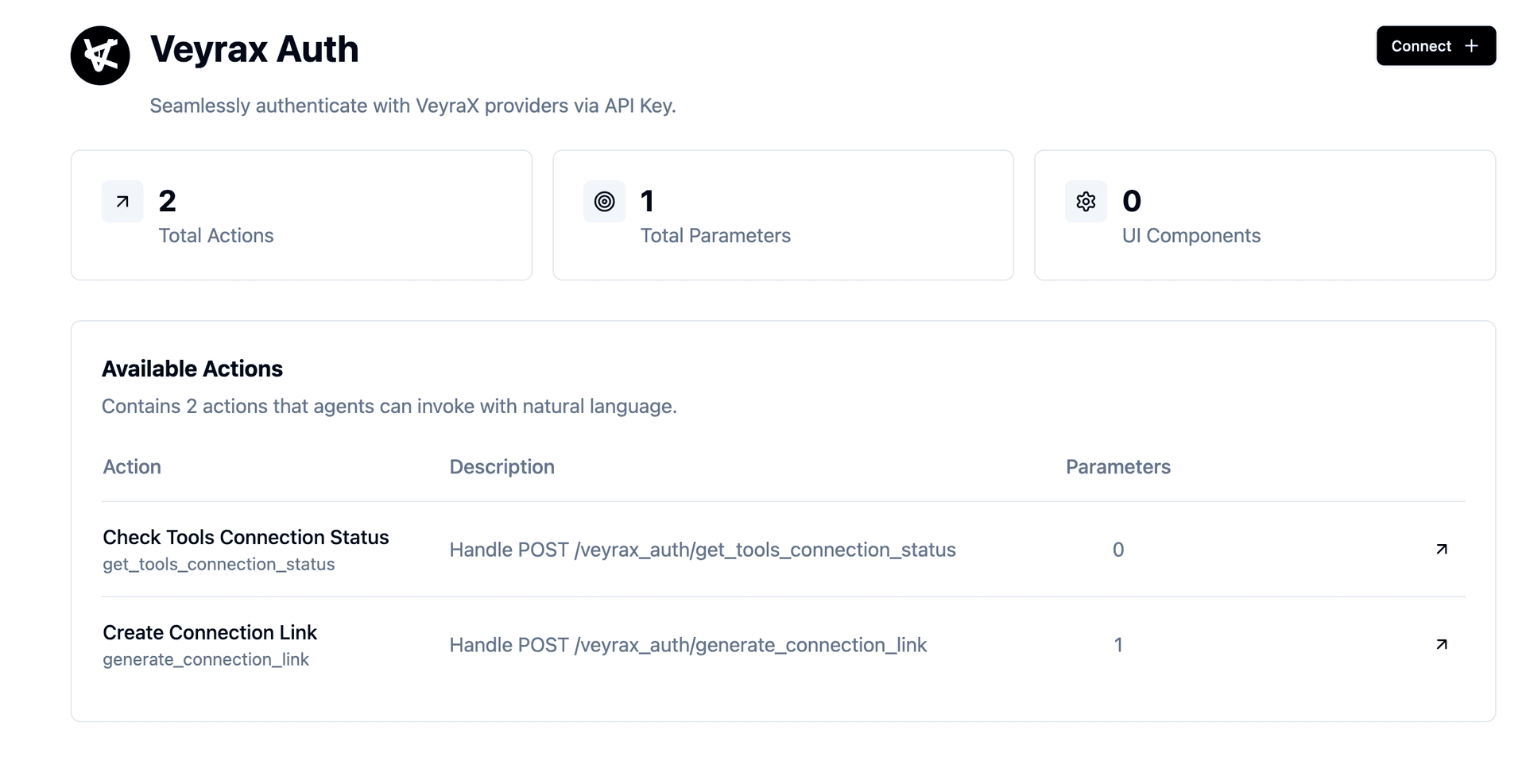Viewport: 1526px width, 784px height.
Task: Click the Available Actions heading
Action: point(192,369)
